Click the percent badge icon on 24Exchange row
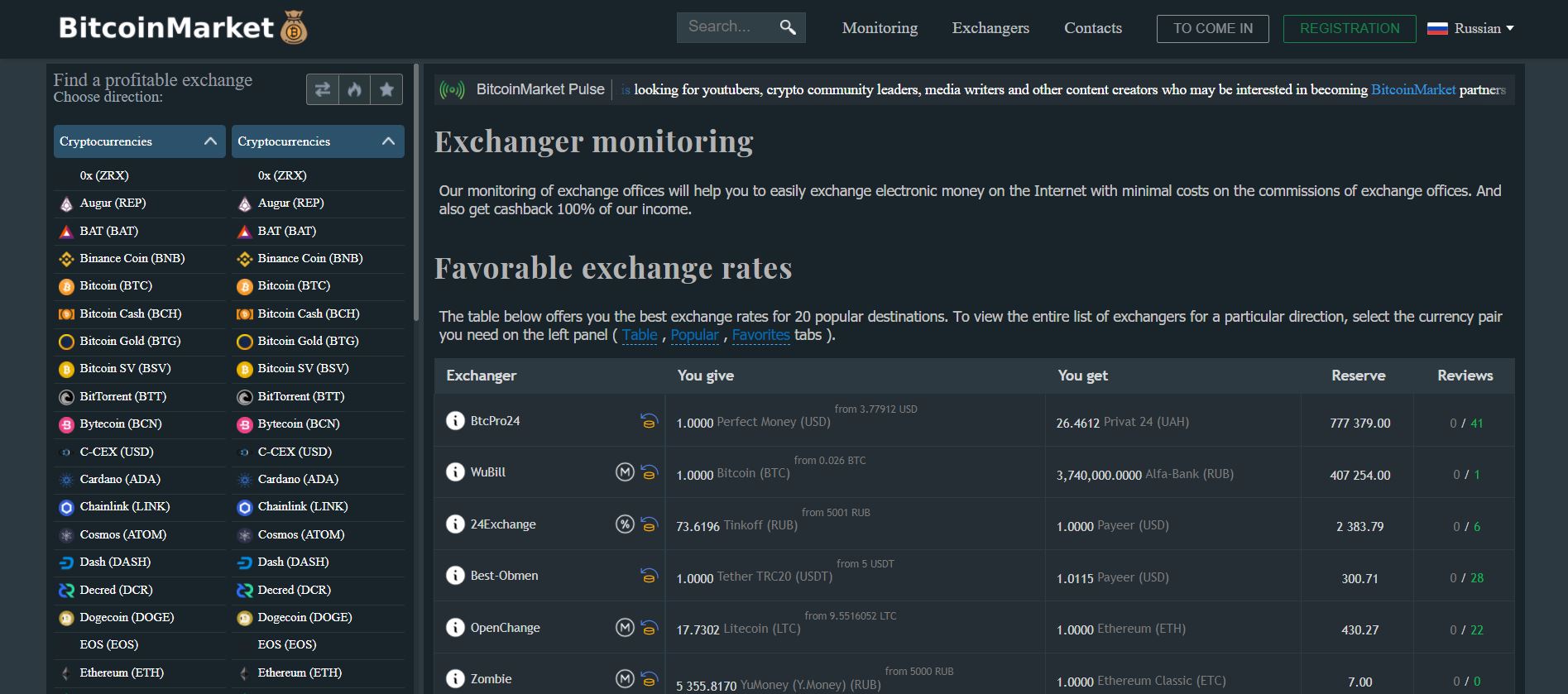 (x=625, y=524)
